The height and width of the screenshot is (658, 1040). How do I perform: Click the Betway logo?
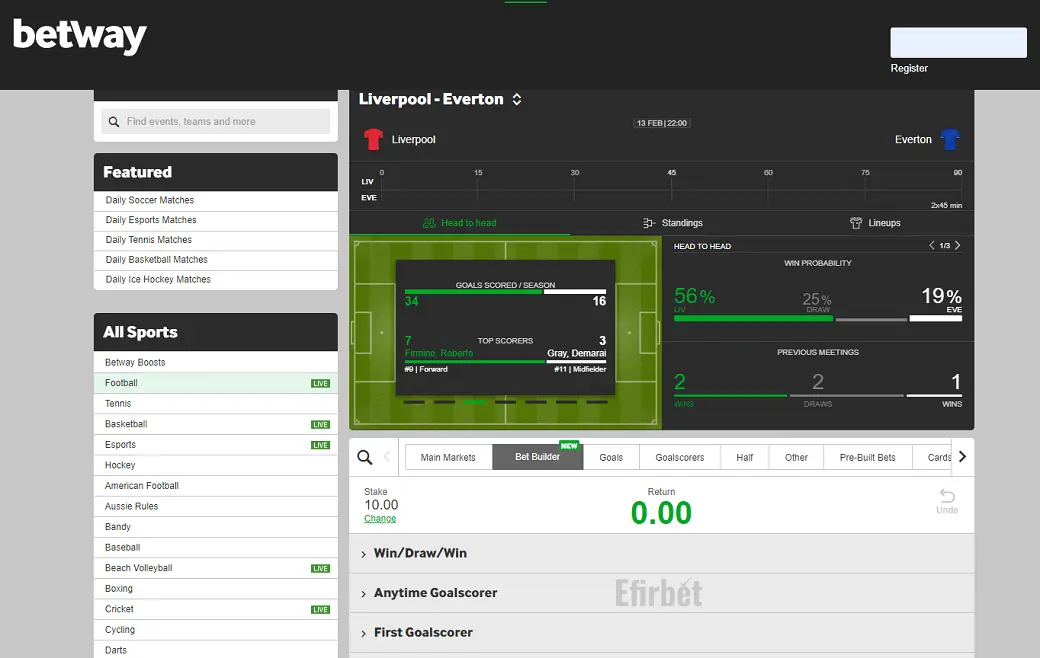click(80, 36)
